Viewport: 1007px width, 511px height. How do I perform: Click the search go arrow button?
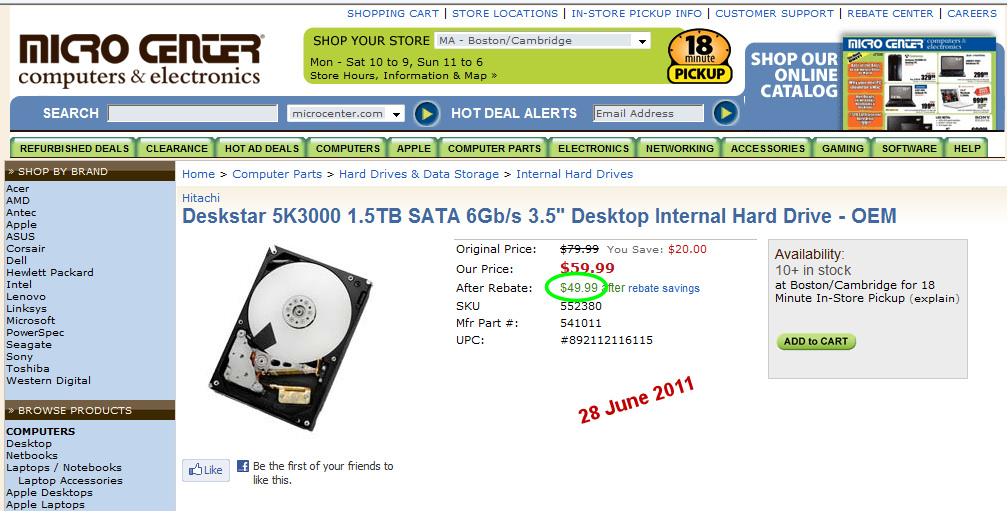pyautogui.click(x=427, y=114)
